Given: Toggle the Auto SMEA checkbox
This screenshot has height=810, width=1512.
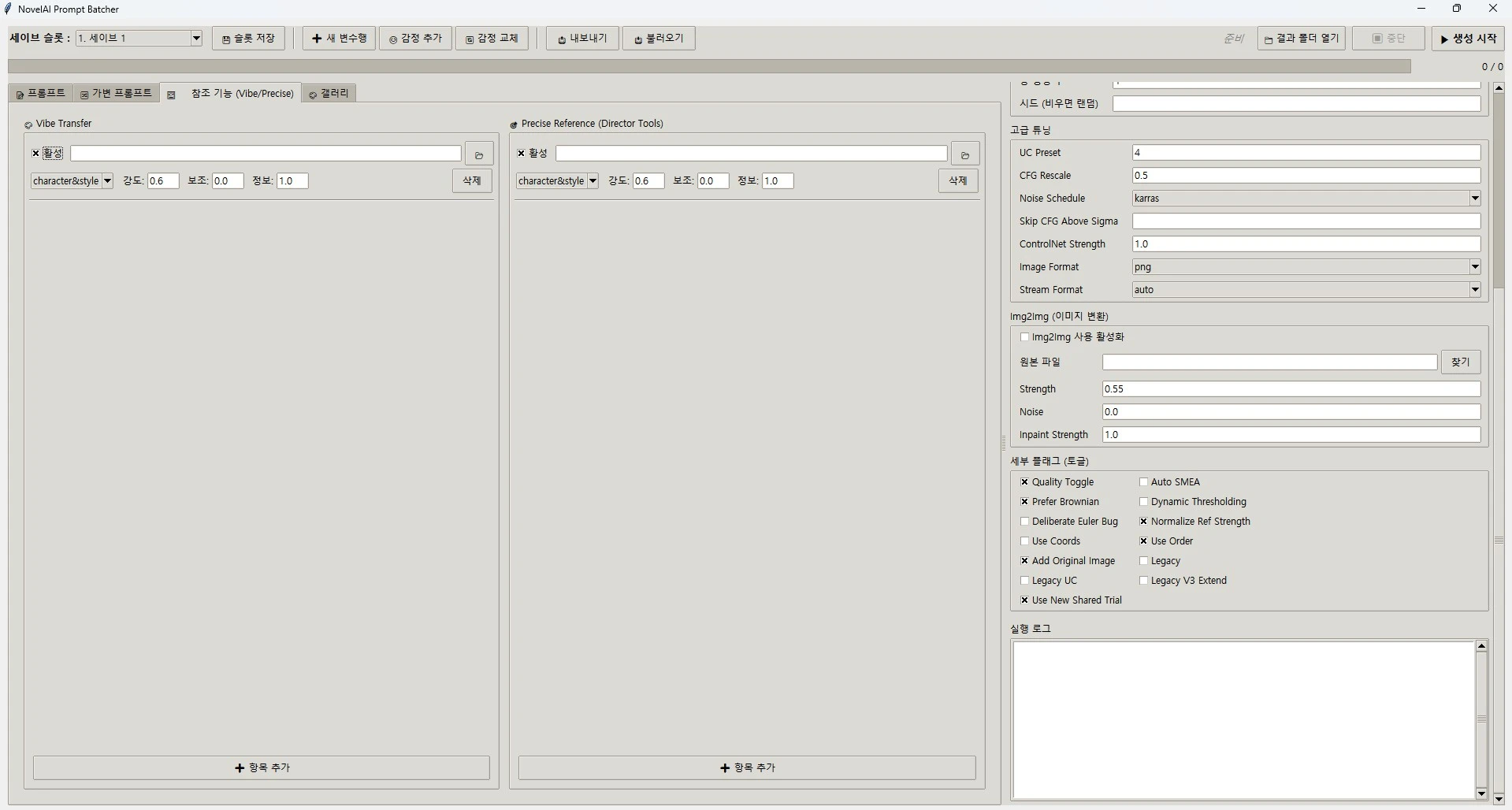Looking at the screenshot, I should coord(1144,481).
